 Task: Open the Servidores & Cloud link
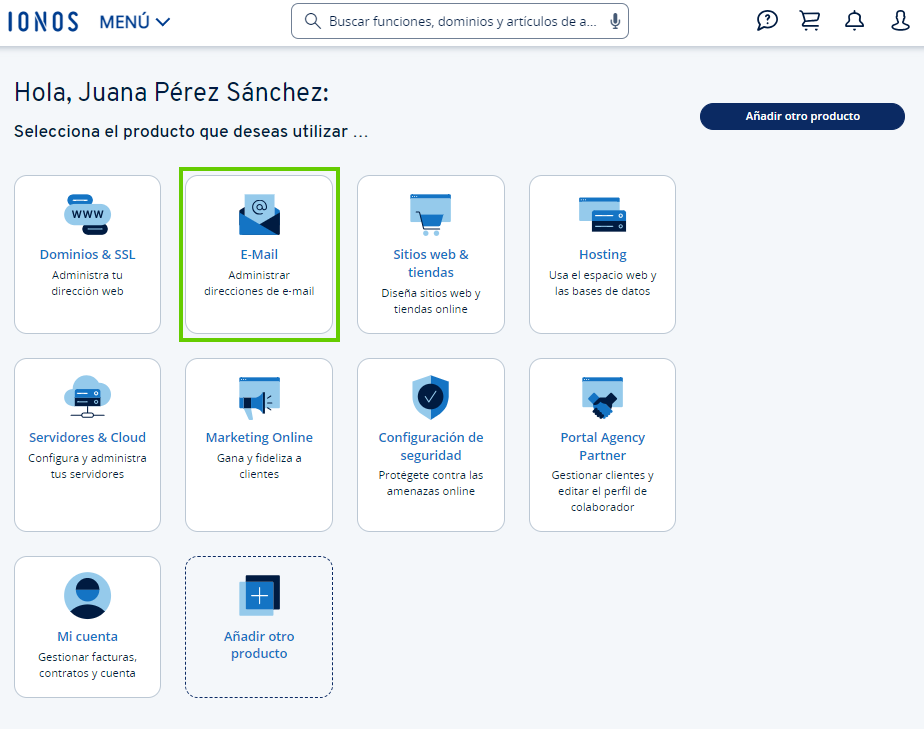(x=87, y=437)
